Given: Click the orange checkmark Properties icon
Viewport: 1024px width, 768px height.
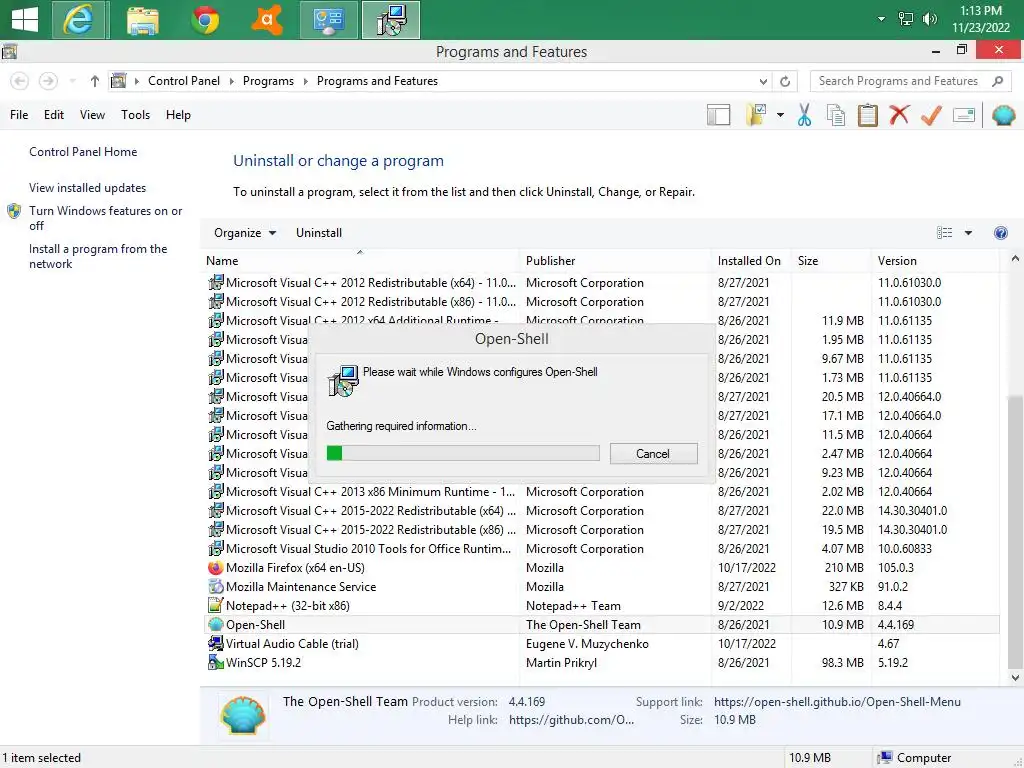Looking at the screenshot, I should coord(931,115).
